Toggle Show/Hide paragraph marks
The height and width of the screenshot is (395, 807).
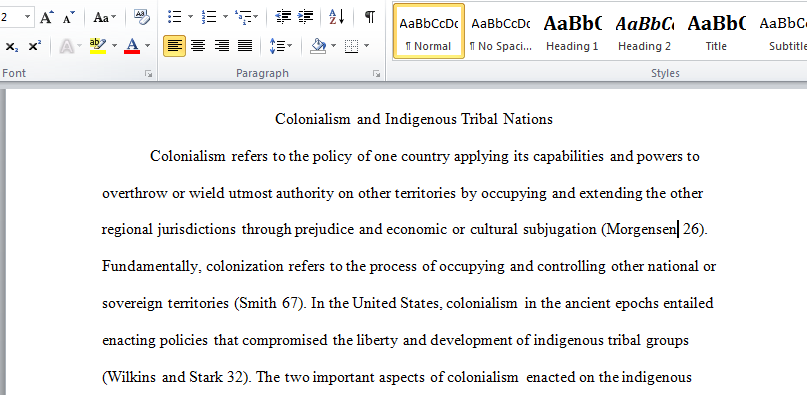tap(370, 18)
